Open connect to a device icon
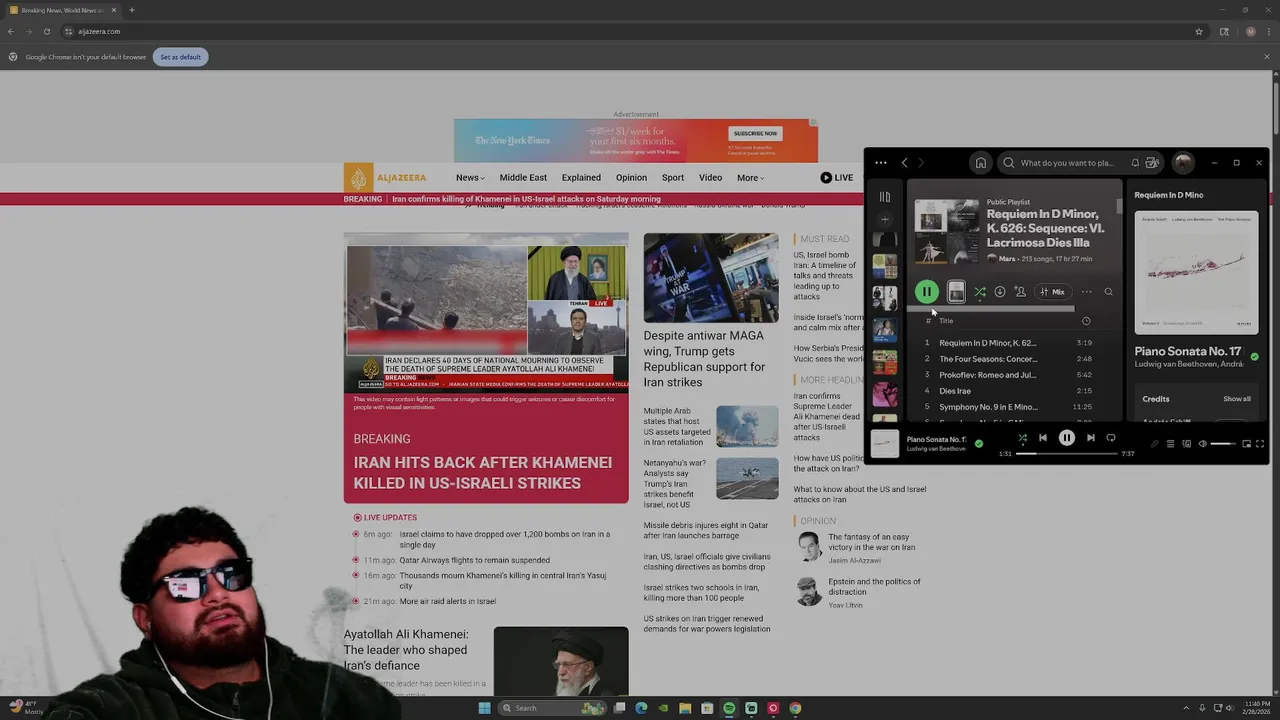The height and width of the screenshot is (720, 1280). 1187,444
